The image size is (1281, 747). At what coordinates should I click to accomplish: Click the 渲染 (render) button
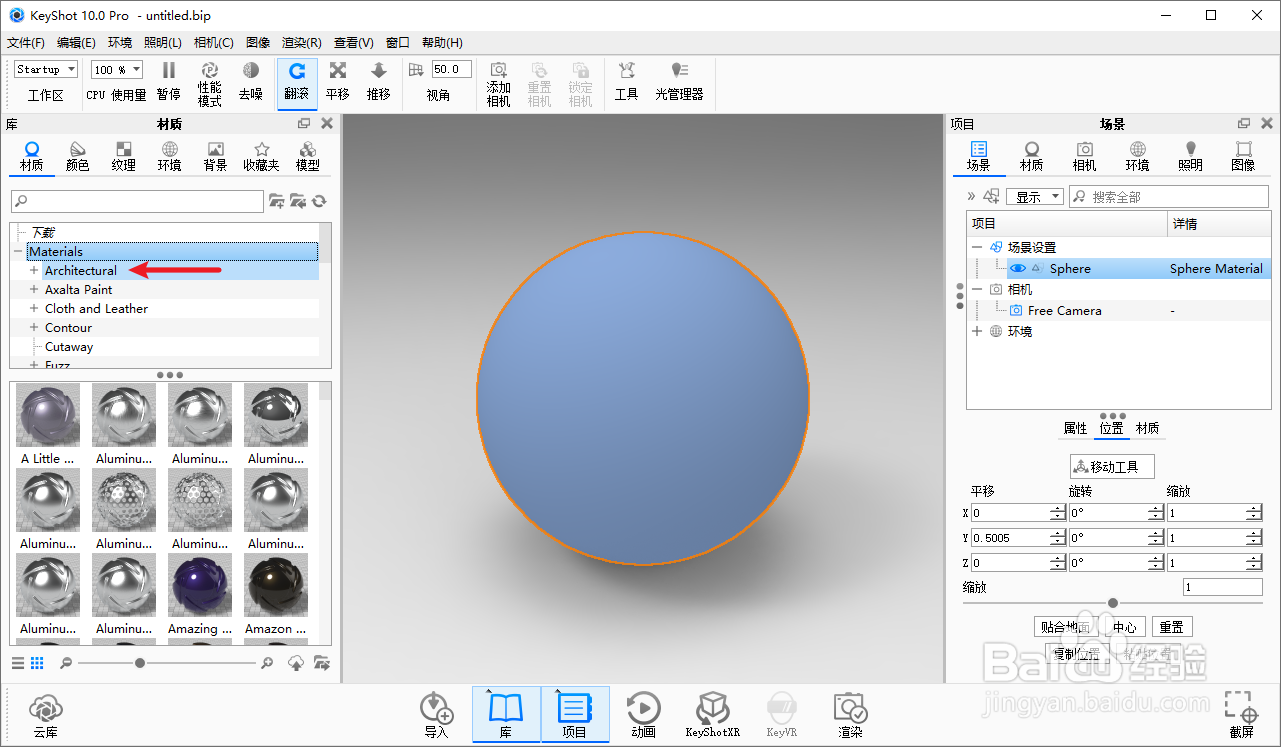coord(850,715)
